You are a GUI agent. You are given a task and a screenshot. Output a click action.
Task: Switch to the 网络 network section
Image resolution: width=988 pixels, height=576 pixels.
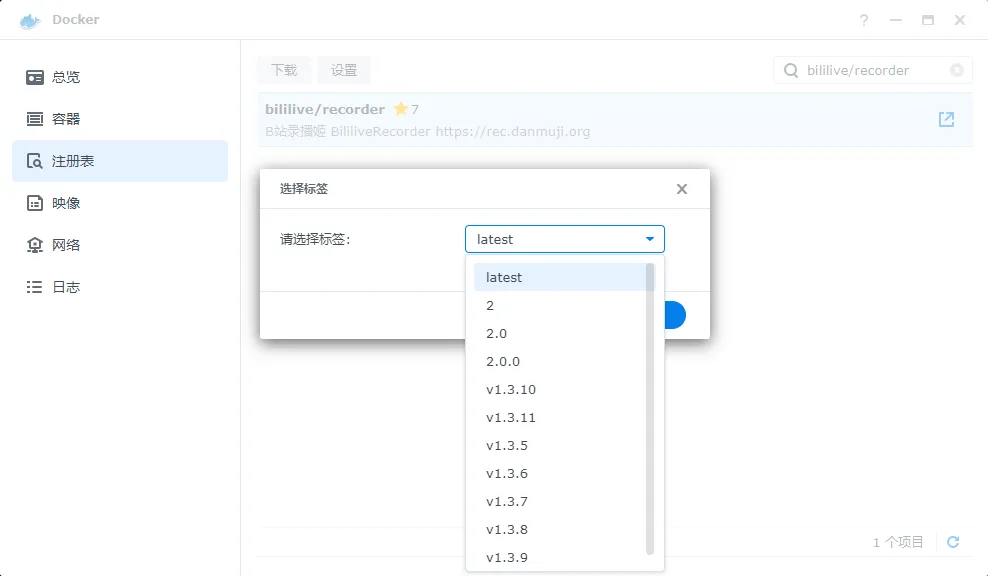coord(120,245)
